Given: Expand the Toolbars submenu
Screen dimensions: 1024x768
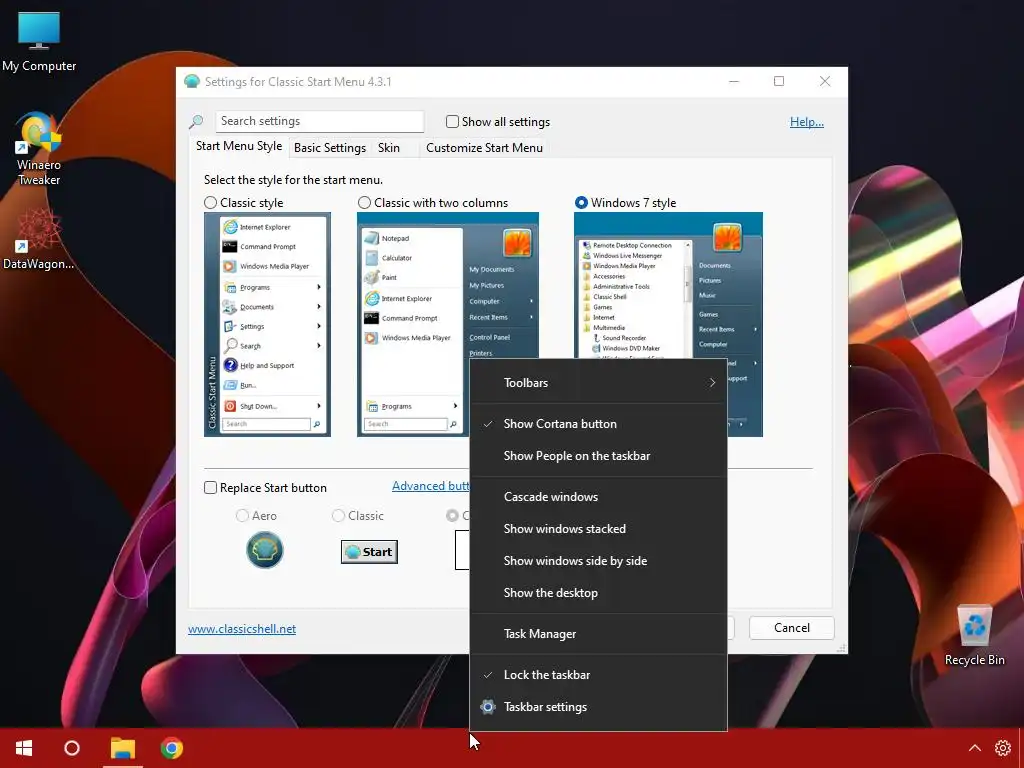Looking at the screenshot, I should point(598,383).
